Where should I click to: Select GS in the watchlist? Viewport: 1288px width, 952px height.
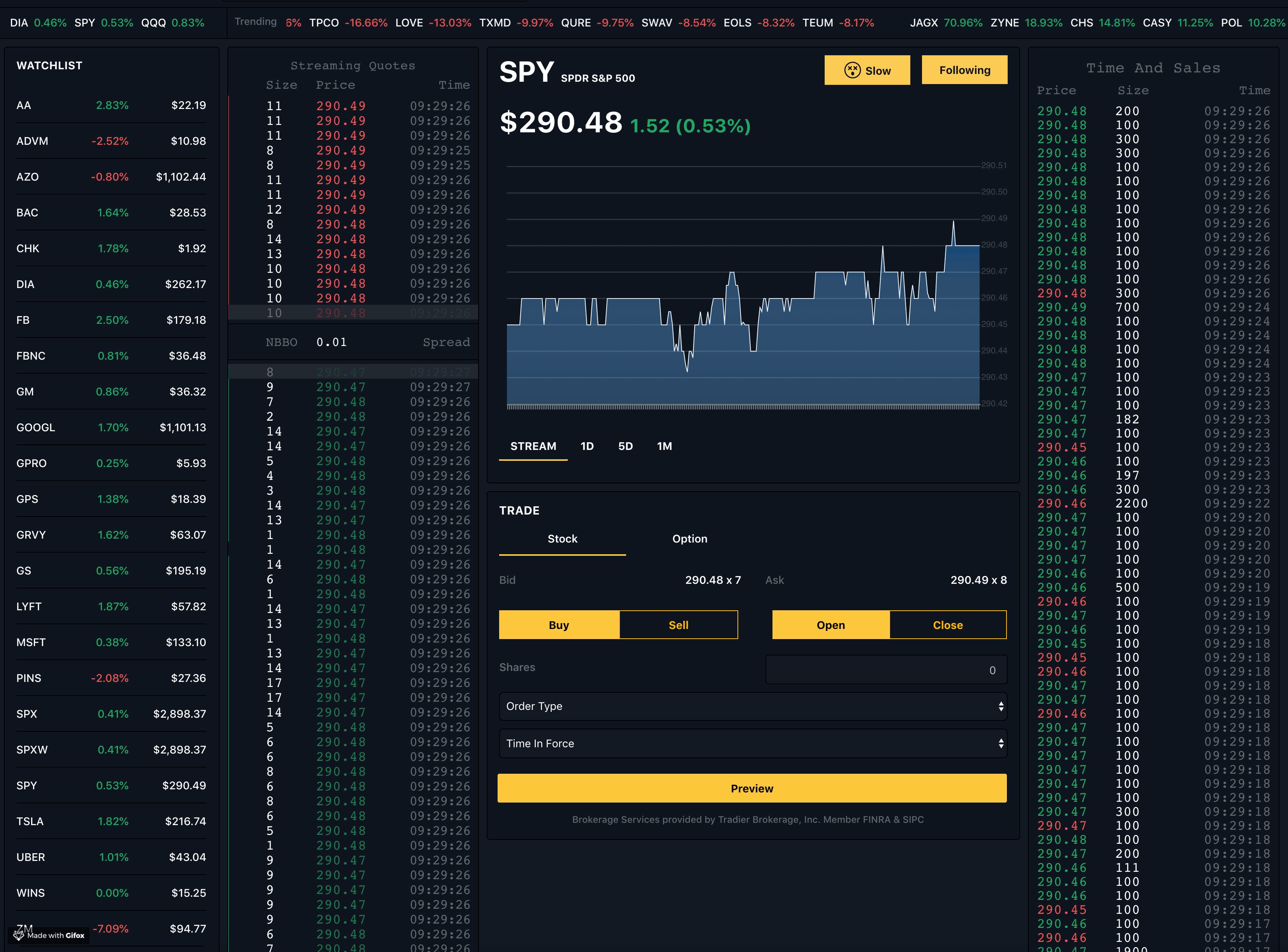pos(111,571)
